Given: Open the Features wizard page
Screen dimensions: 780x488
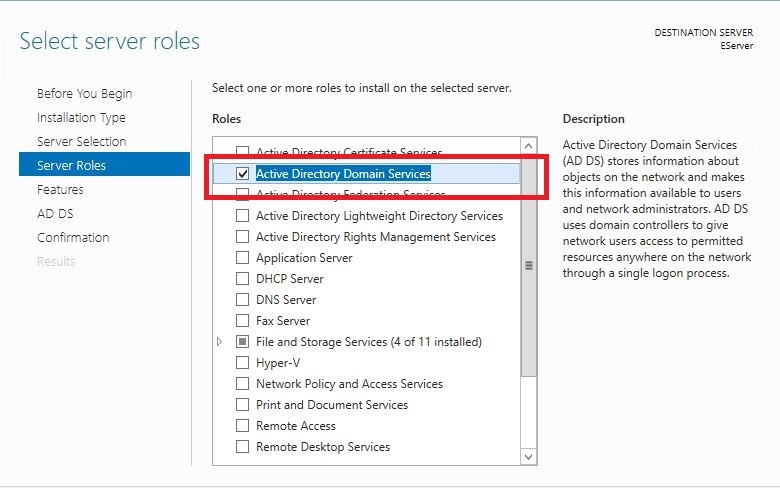Looking at the screenshot, I should pos(60,190).
